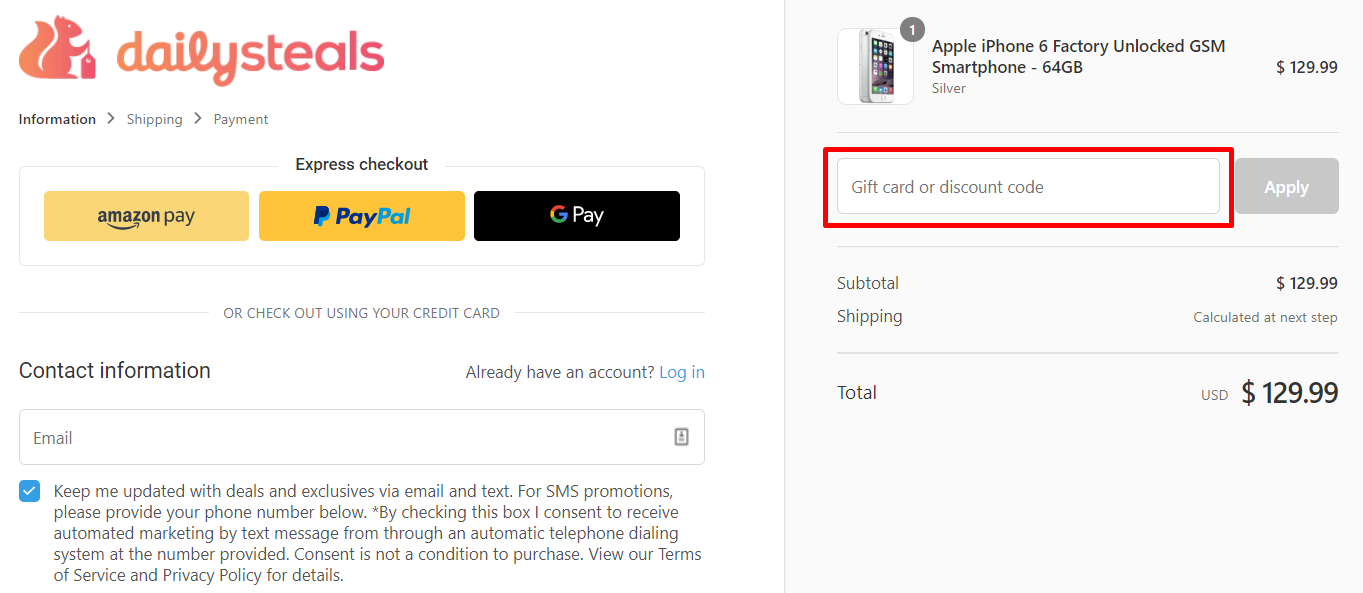
Task: Click the dailysteals squirrel logo icon
Action: 57,53
